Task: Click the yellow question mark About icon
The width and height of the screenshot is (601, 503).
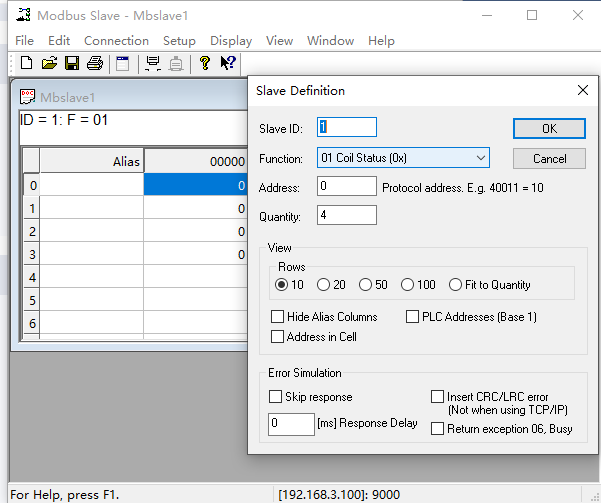Action: coord(205,64)
